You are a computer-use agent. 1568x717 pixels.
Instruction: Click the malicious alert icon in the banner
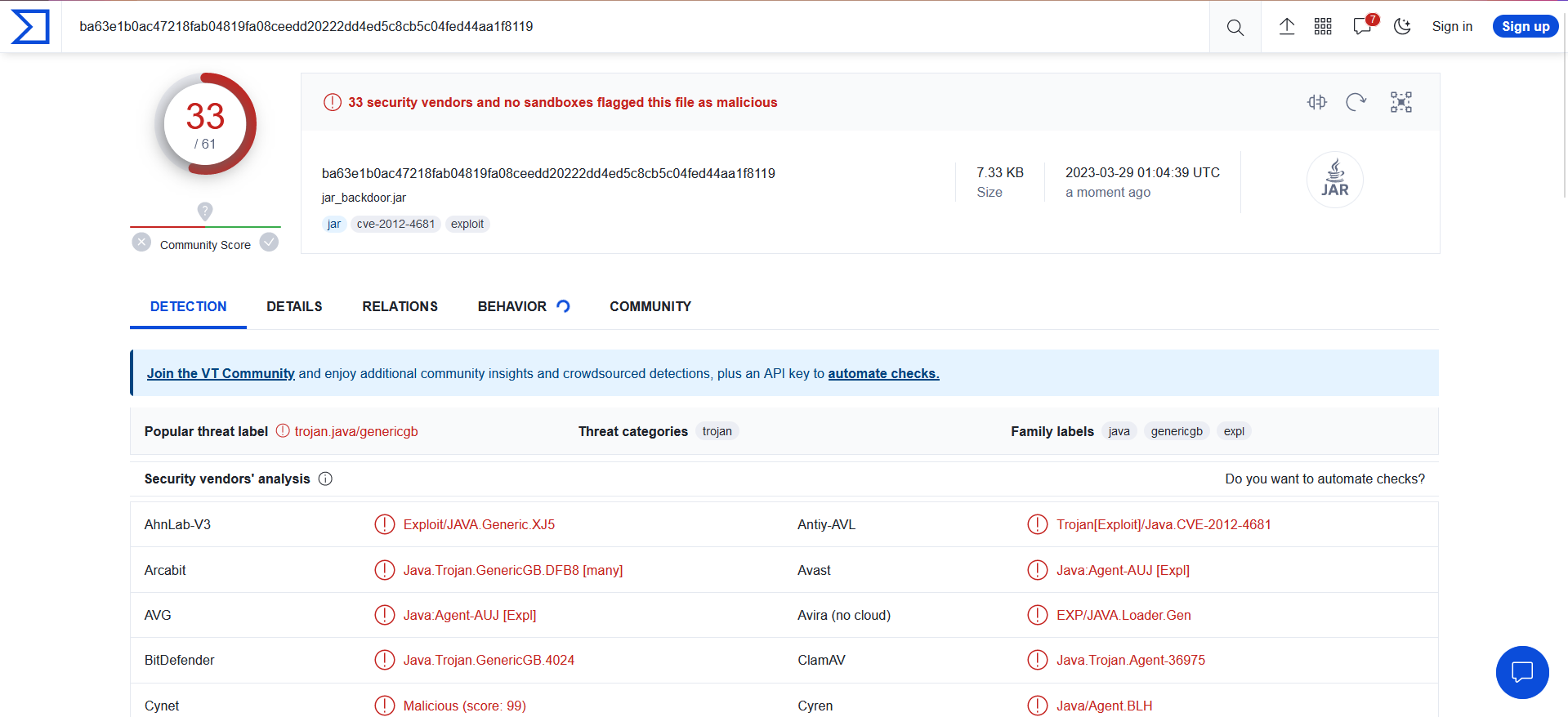tap(333, 102)
